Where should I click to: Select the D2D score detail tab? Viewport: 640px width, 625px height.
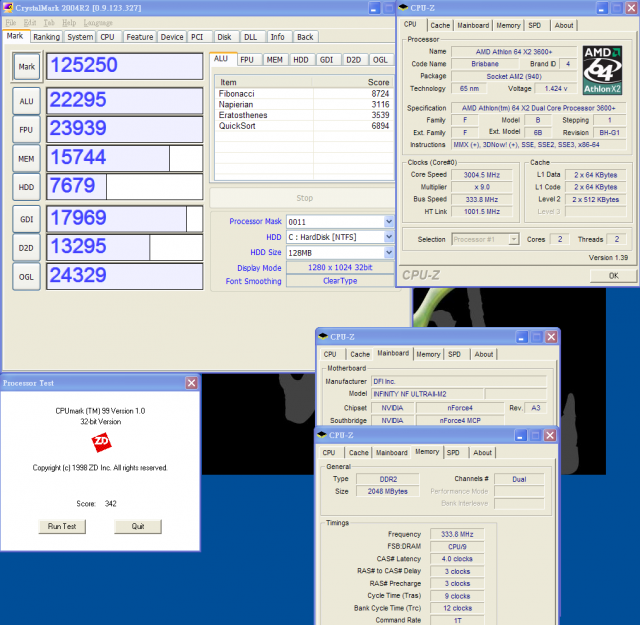coord(353,60)
